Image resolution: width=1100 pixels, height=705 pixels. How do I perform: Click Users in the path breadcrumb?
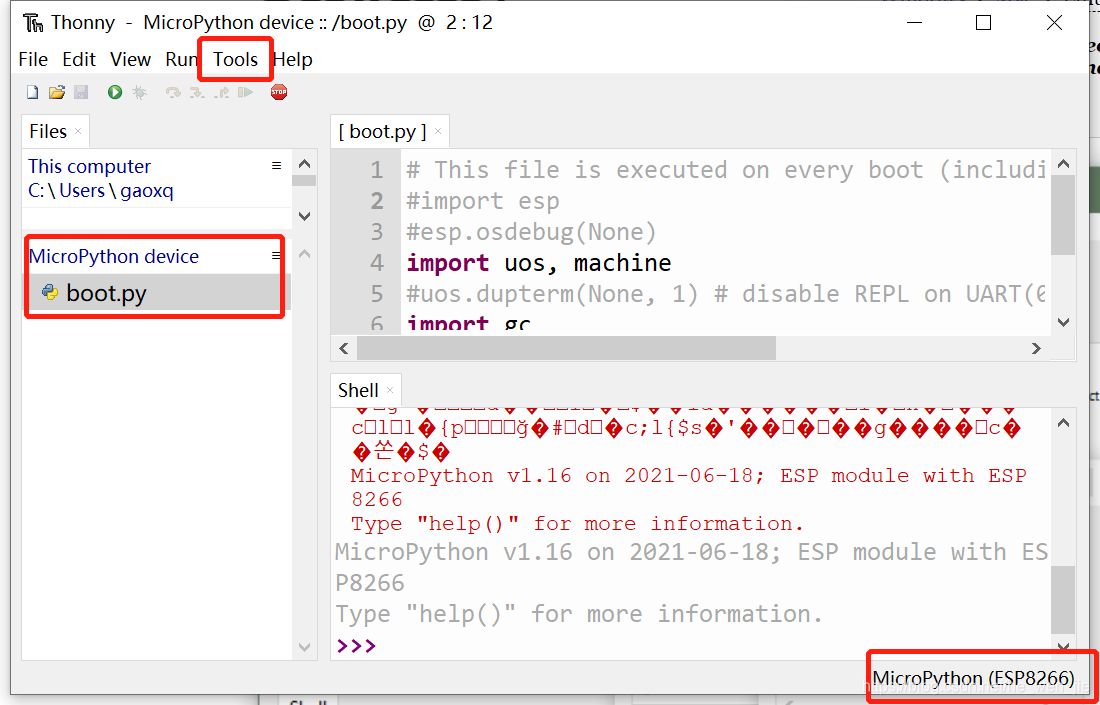tap(81, 190)
